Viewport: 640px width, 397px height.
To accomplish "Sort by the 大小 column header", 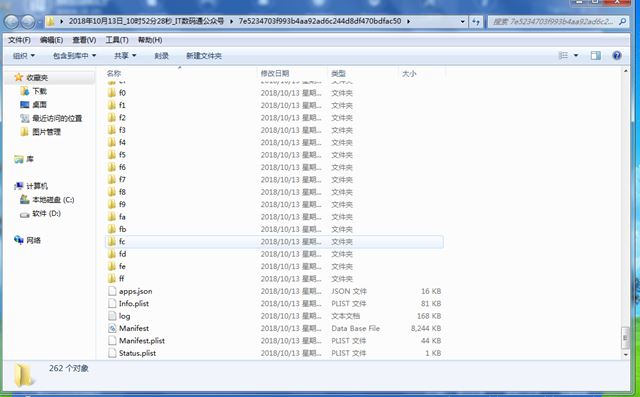I will pyautogui.click(x=409, y=73).
